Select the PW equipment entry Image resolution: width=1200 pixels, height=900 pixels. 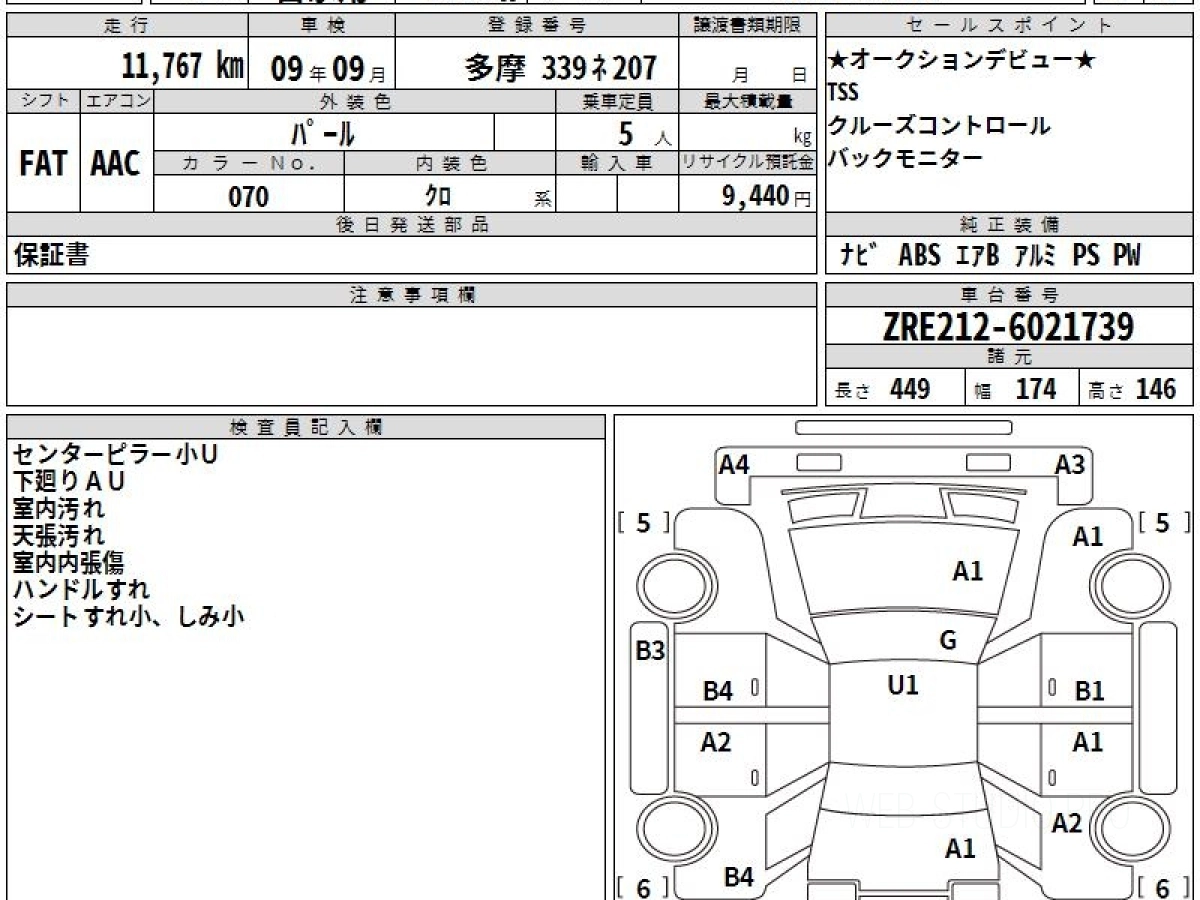coord(1127,255)
